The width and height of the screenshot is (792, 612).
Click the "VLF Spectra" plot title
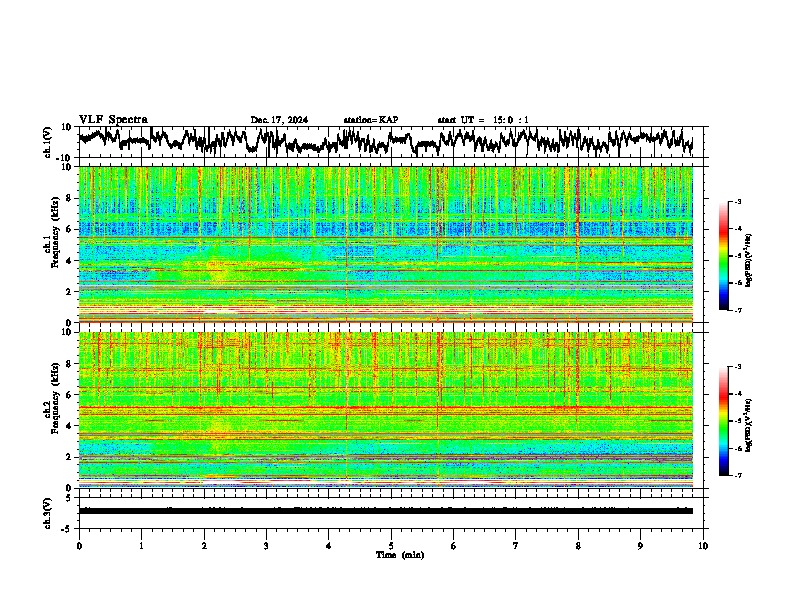point(113,120)
